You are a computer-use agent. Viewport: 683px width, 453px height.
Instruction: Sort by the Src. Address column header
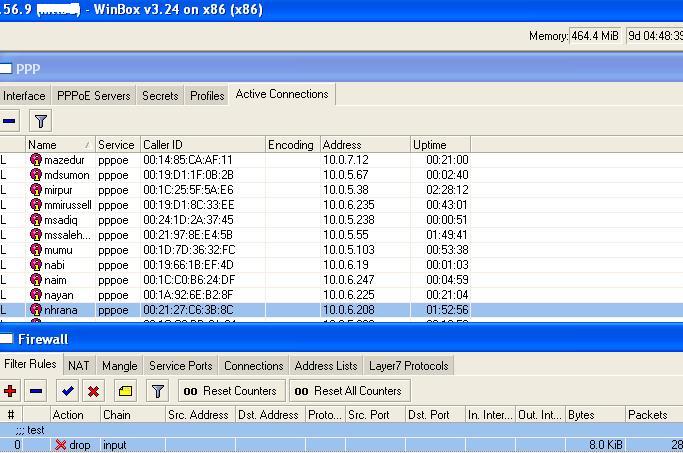coord(200,415)
